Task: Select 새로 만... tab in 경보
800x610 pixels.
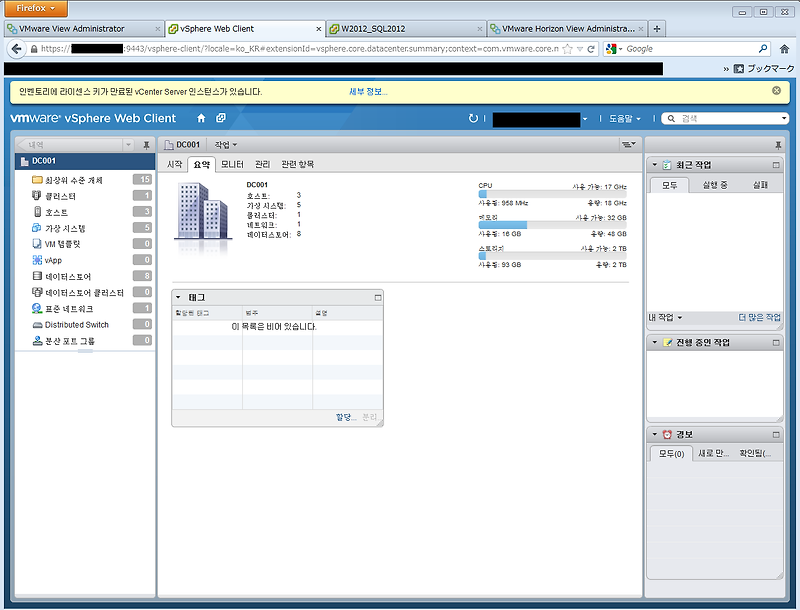Action: 713,453
